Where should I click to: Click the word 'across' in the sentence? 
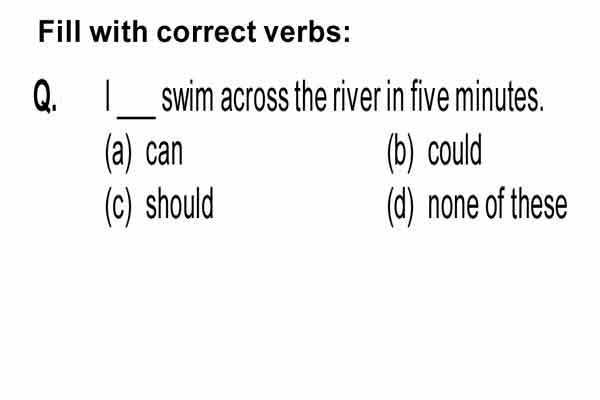click(x=254, y=100)
